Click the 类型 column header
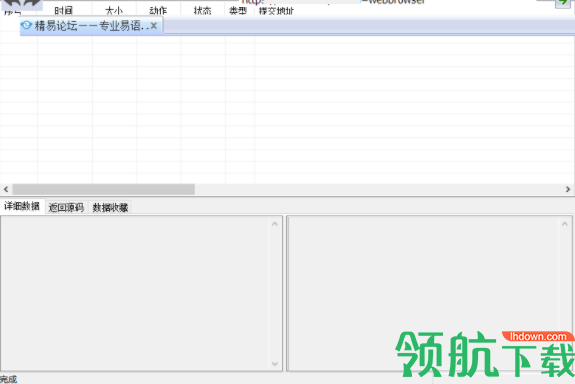This screenshot has height=384, width=575. [238, 11]
